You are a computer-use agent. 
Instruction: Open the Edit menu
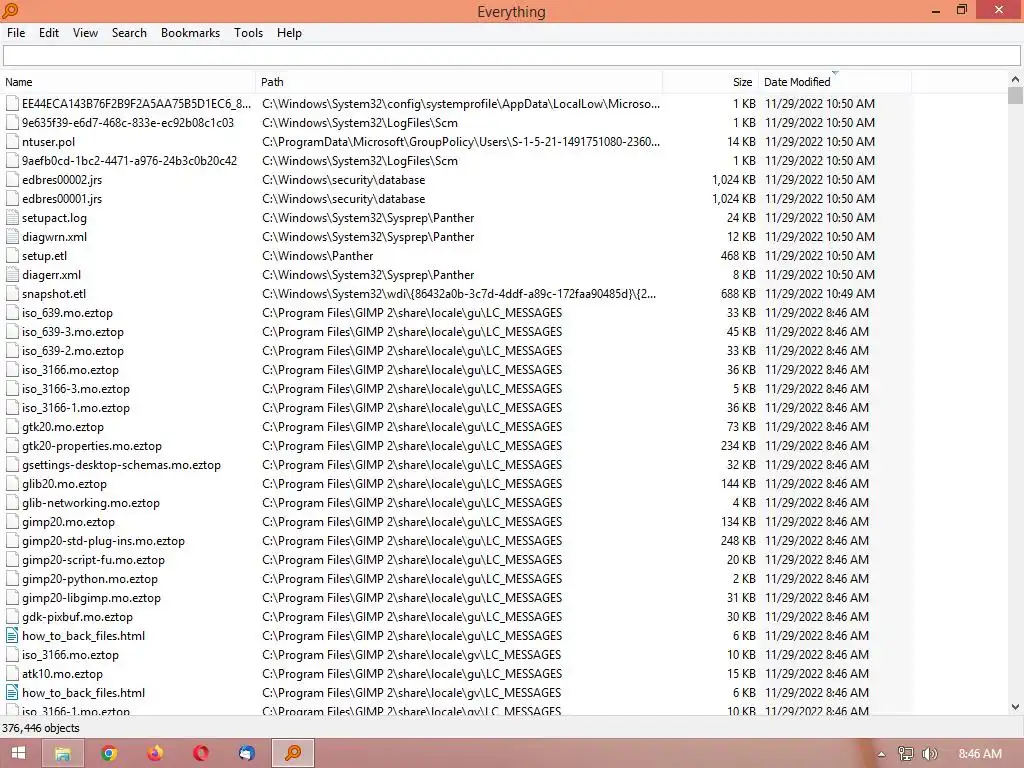click(48, 33)
